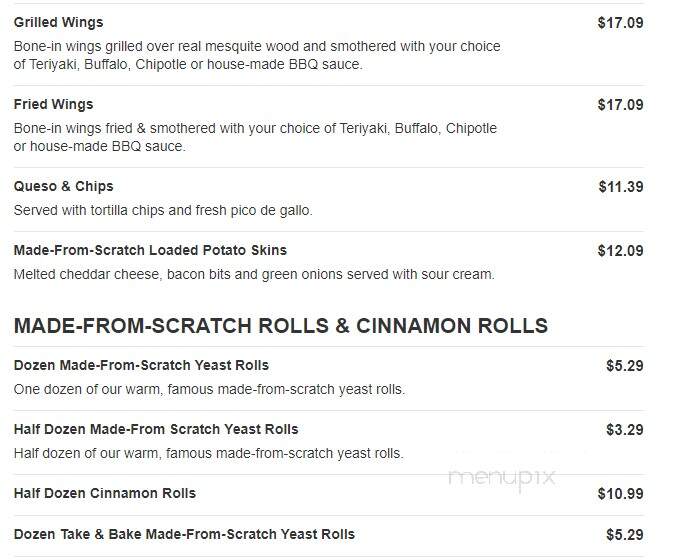Click the $17.09 price beside Fried Wings

tap(620, 105)
